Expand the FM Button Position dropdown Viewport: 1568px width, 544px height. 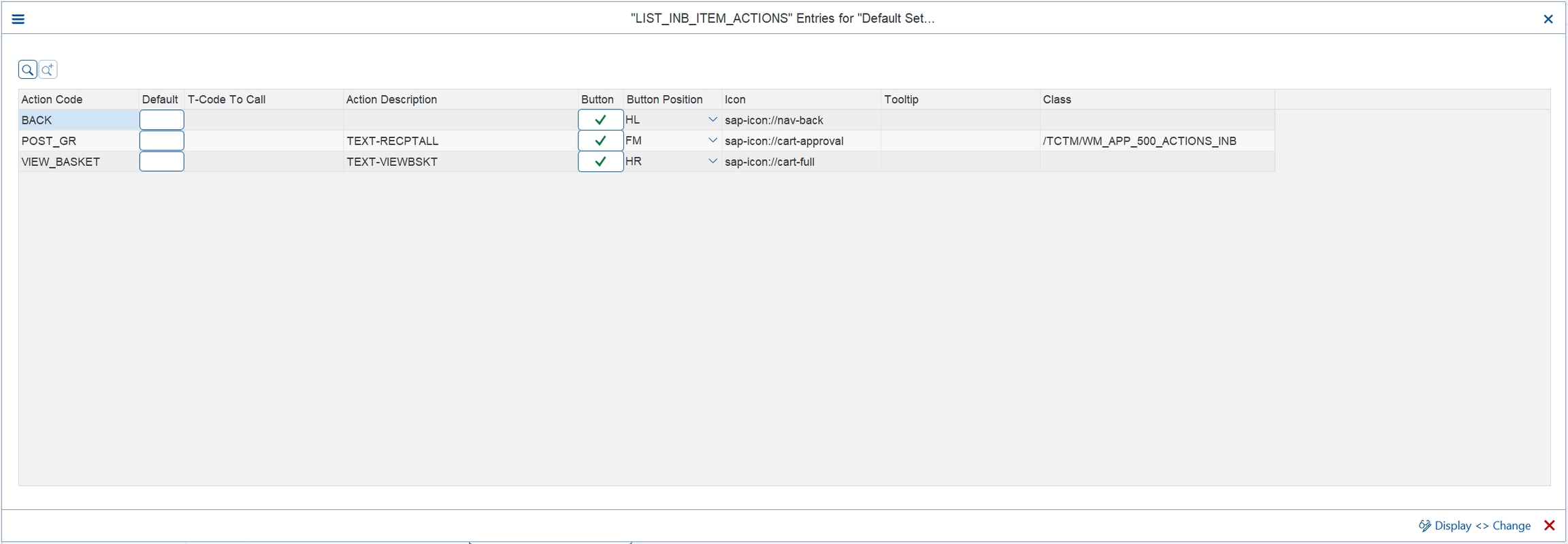click(713, 141)
